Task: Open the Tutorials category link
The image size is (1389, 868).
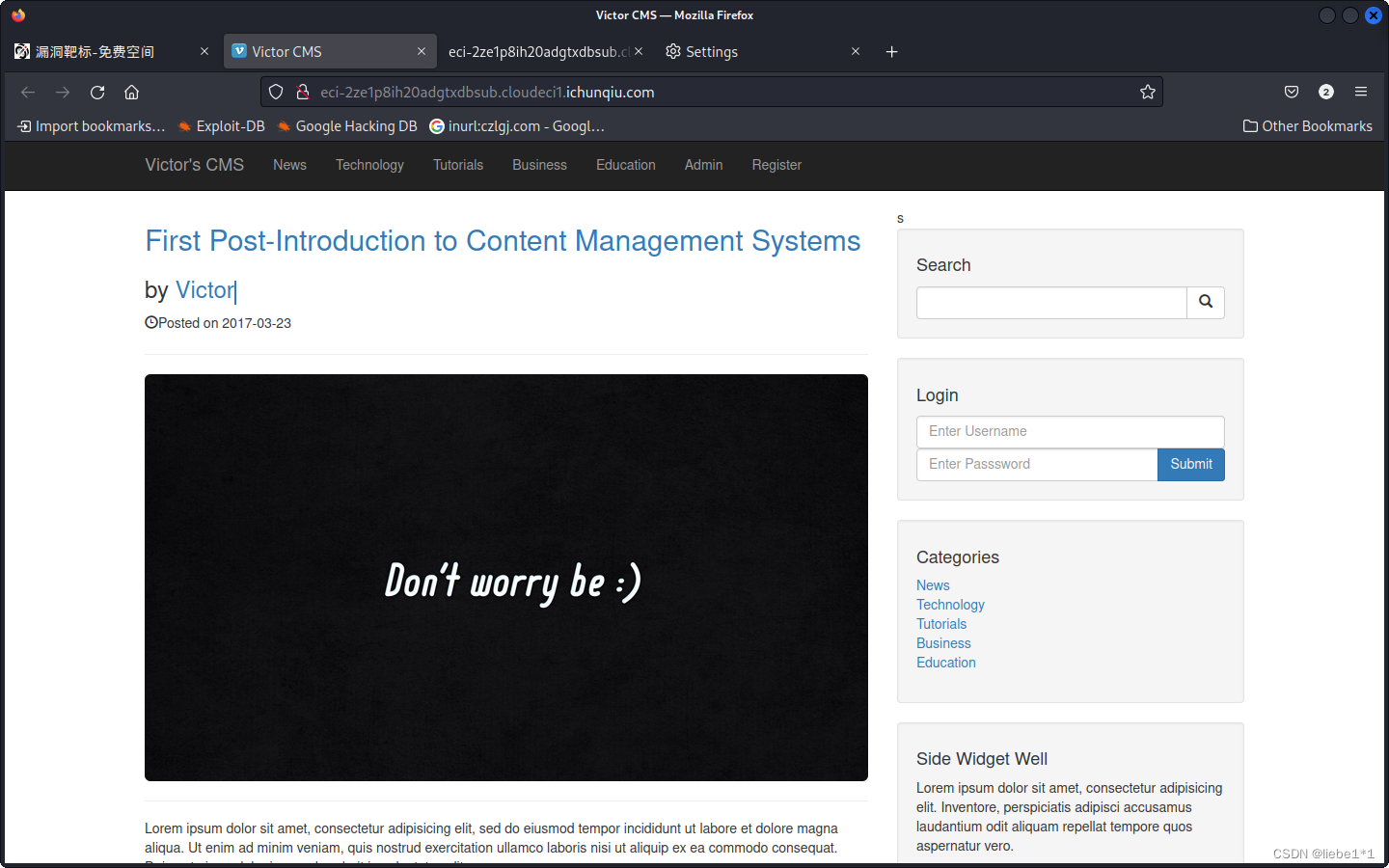Action: [x=941, y=624]
